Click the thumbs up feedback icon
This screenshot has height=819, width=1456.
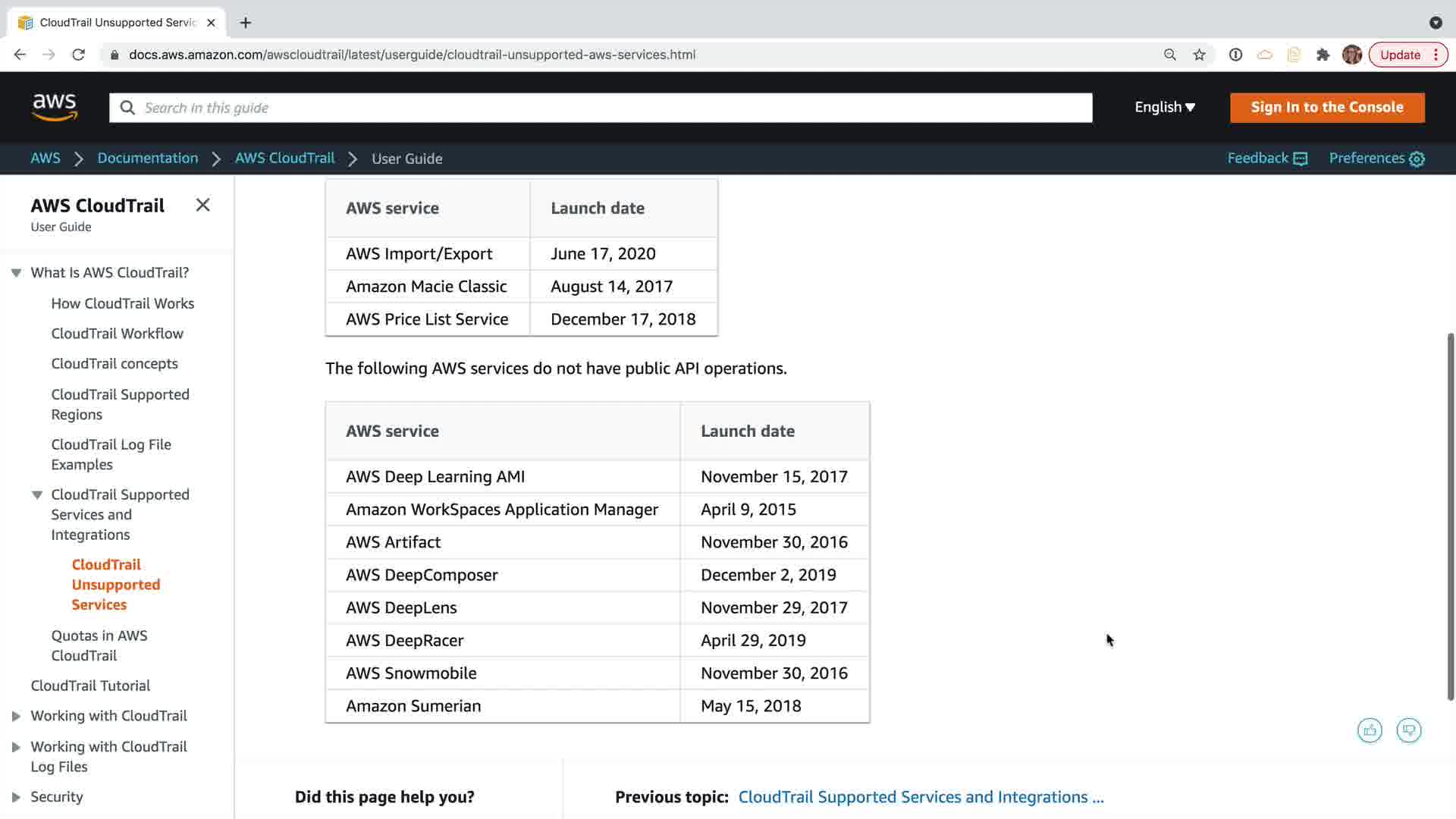pyautogui.click(x=1370, y=730)
